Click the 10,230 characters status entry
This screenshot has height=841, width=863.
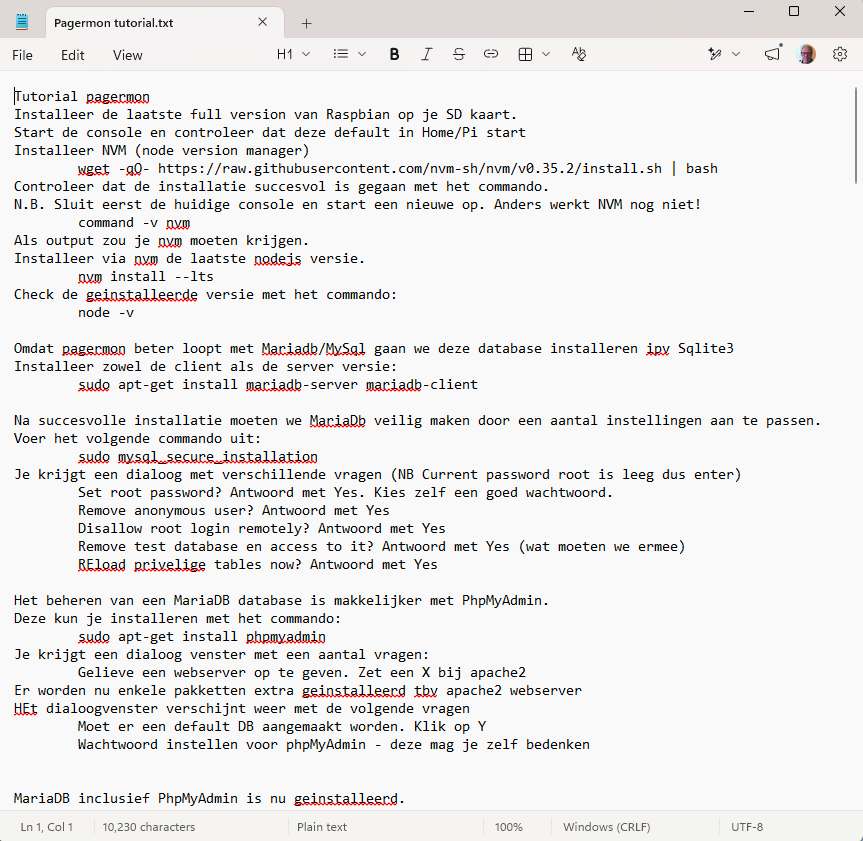click(149, 827)
